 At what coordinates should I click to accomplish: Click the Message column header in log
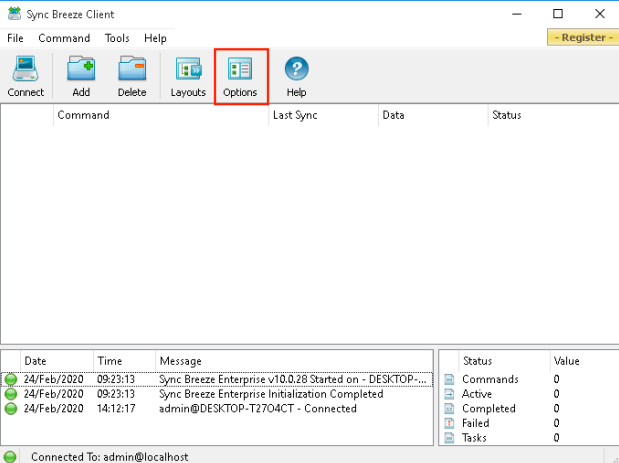(x=294, y=361)
